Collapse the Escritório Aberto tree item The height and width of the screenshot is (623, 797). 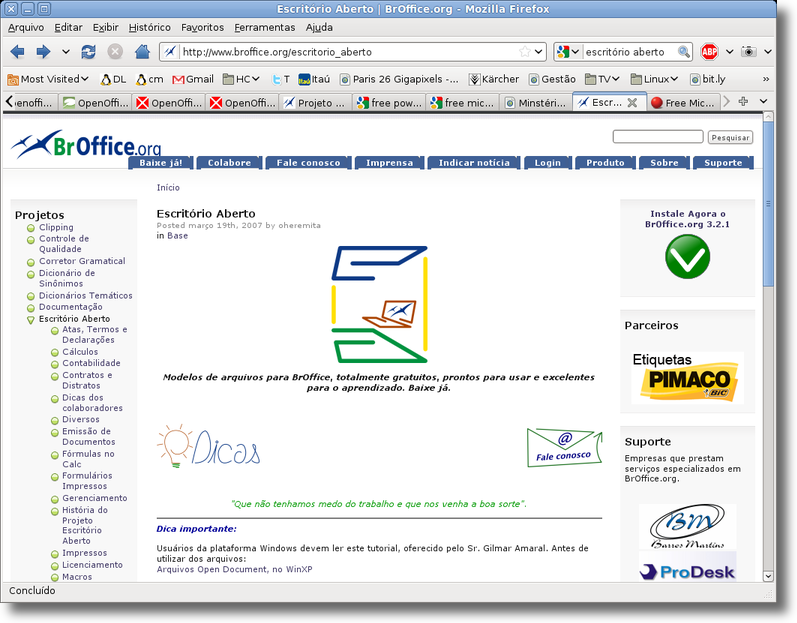30,320
